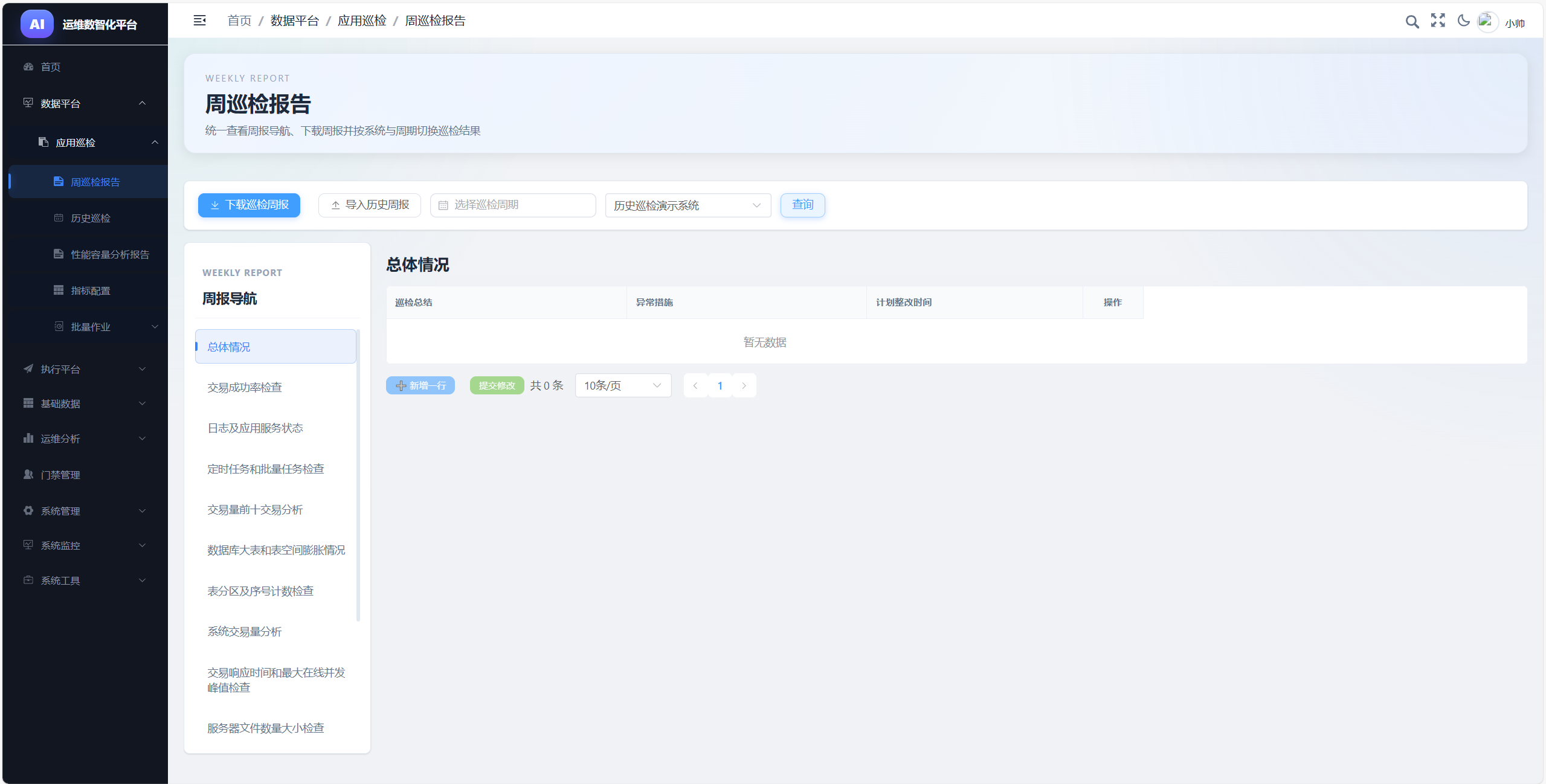This screenshot has width=1546, height=784.
Task: Expand the 运维分析 menu chevron
Action: pyautogui.click(x=143, y=439)
